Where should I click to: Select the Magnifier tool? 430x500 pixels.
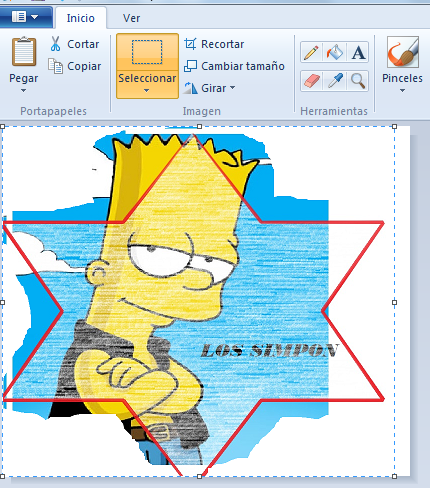coord(358,81)
